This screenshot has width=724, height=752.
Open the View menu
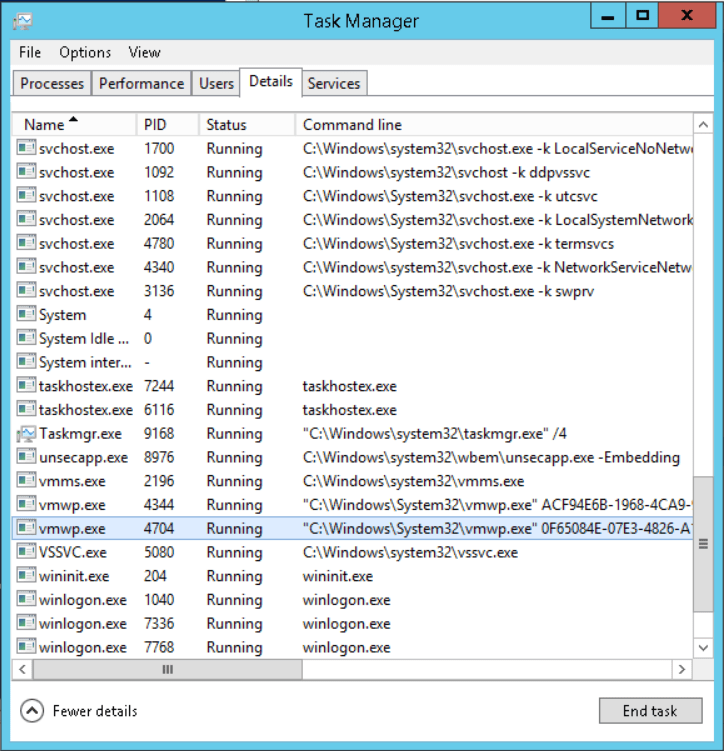(144, 52)
